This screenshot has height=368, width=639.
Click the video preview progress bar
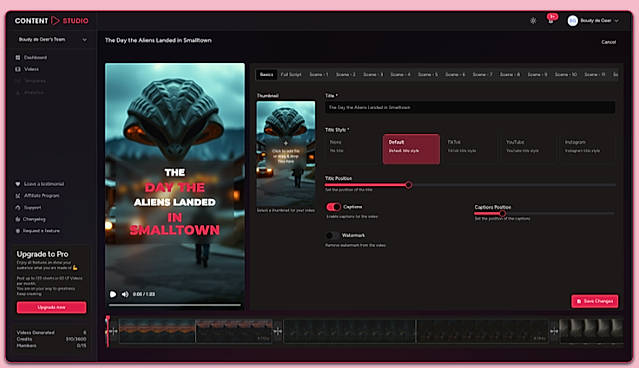tap(175, 304)
